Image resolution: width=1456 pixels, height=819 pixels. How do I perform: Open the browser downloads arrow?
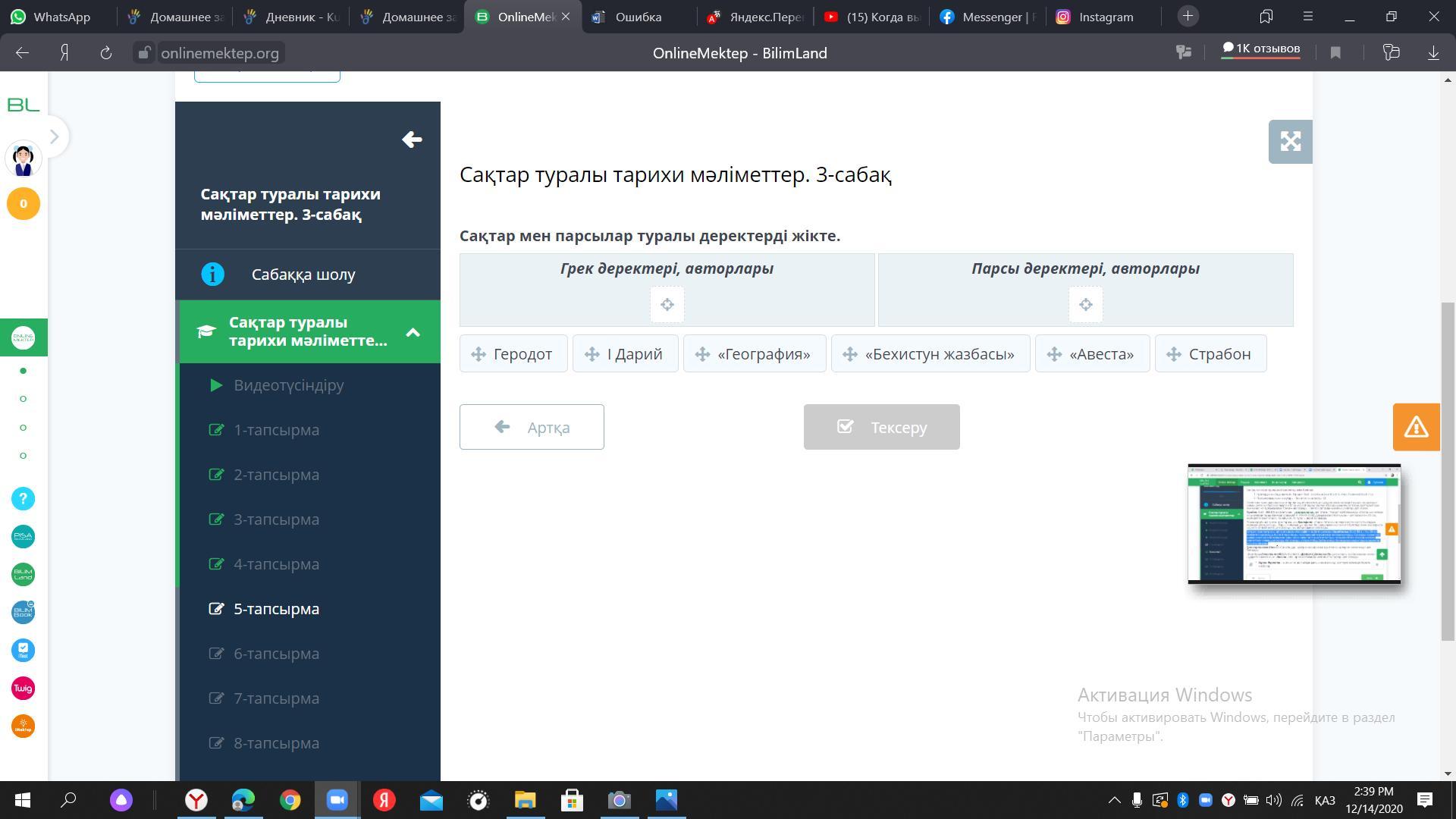pyautogui.click(x=1433, y=52)
